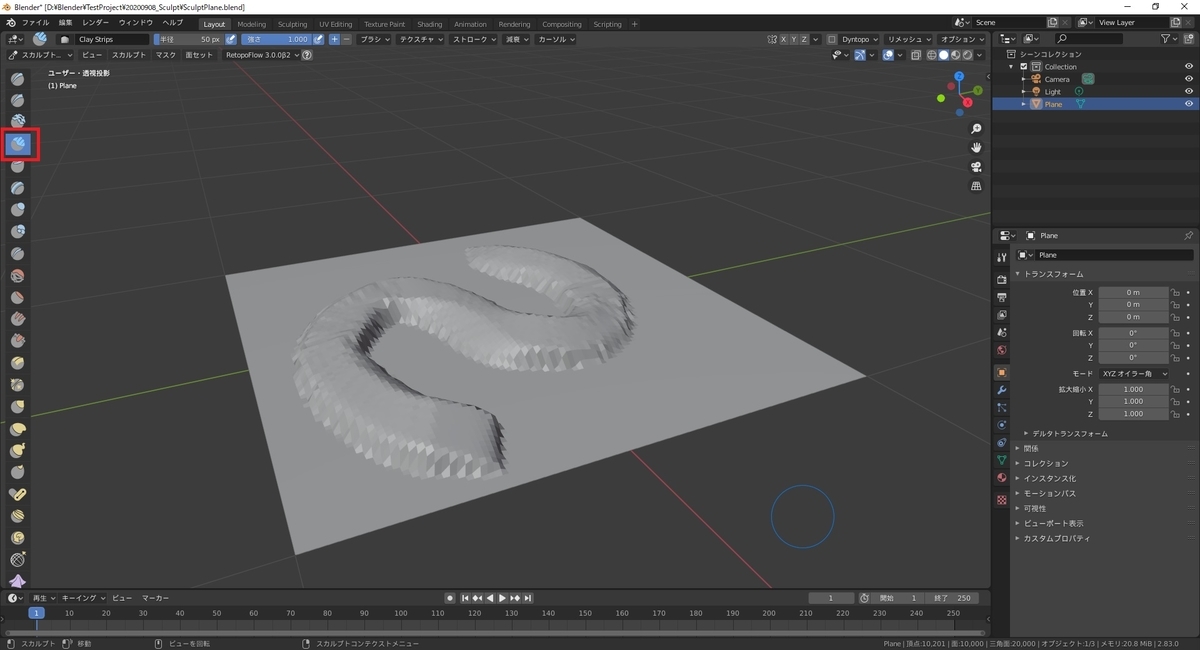The height and width of the screenshot is (650, 1200).
Task: Expand デルタトランスフォーム panel
Action: click(x=1068, y=434)
